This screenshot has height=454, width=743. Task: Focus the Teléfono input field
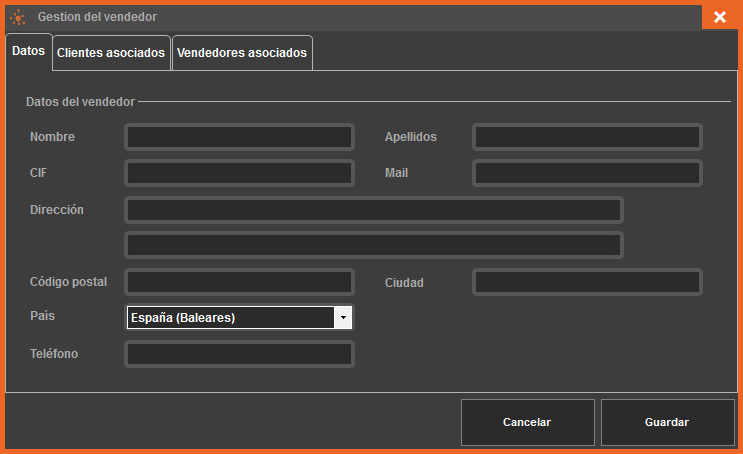239,354
